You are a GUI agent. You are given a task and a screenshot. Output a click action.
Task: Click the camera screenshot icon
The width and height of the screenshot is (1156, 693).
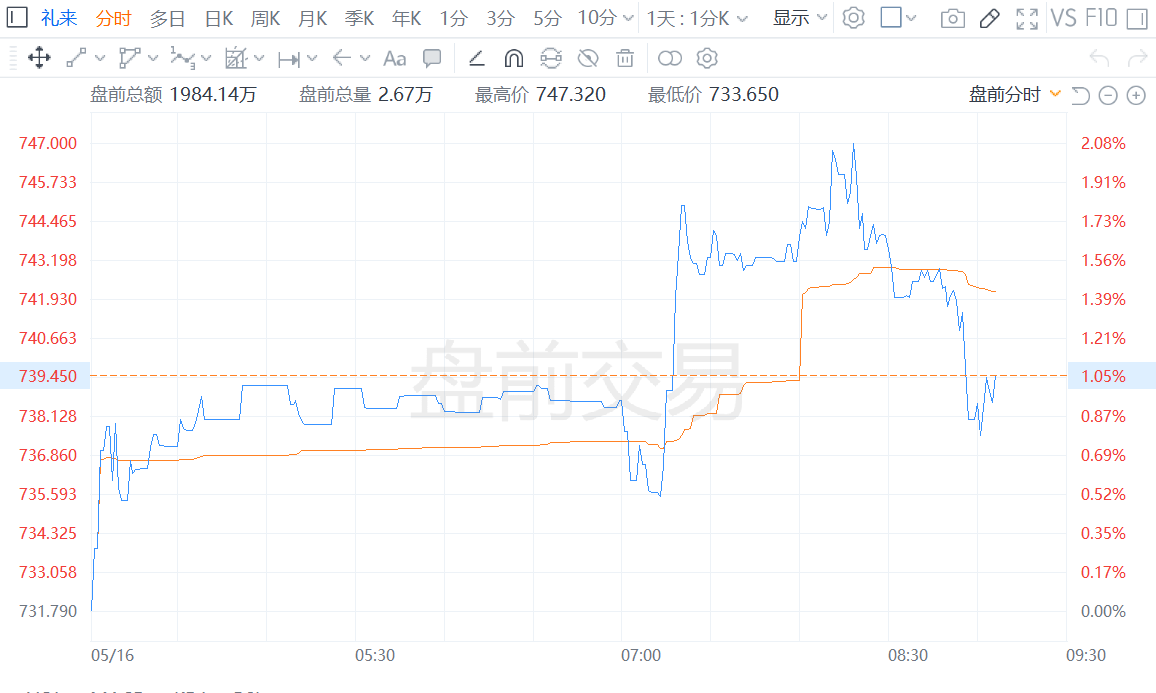[953, 18]
